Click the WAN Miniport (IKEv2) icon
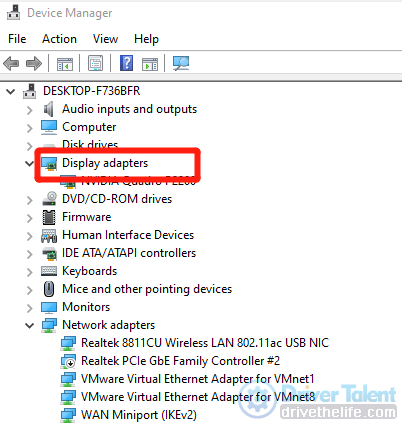The width and height of the screenshot is (402, 424). coord(68,415)
